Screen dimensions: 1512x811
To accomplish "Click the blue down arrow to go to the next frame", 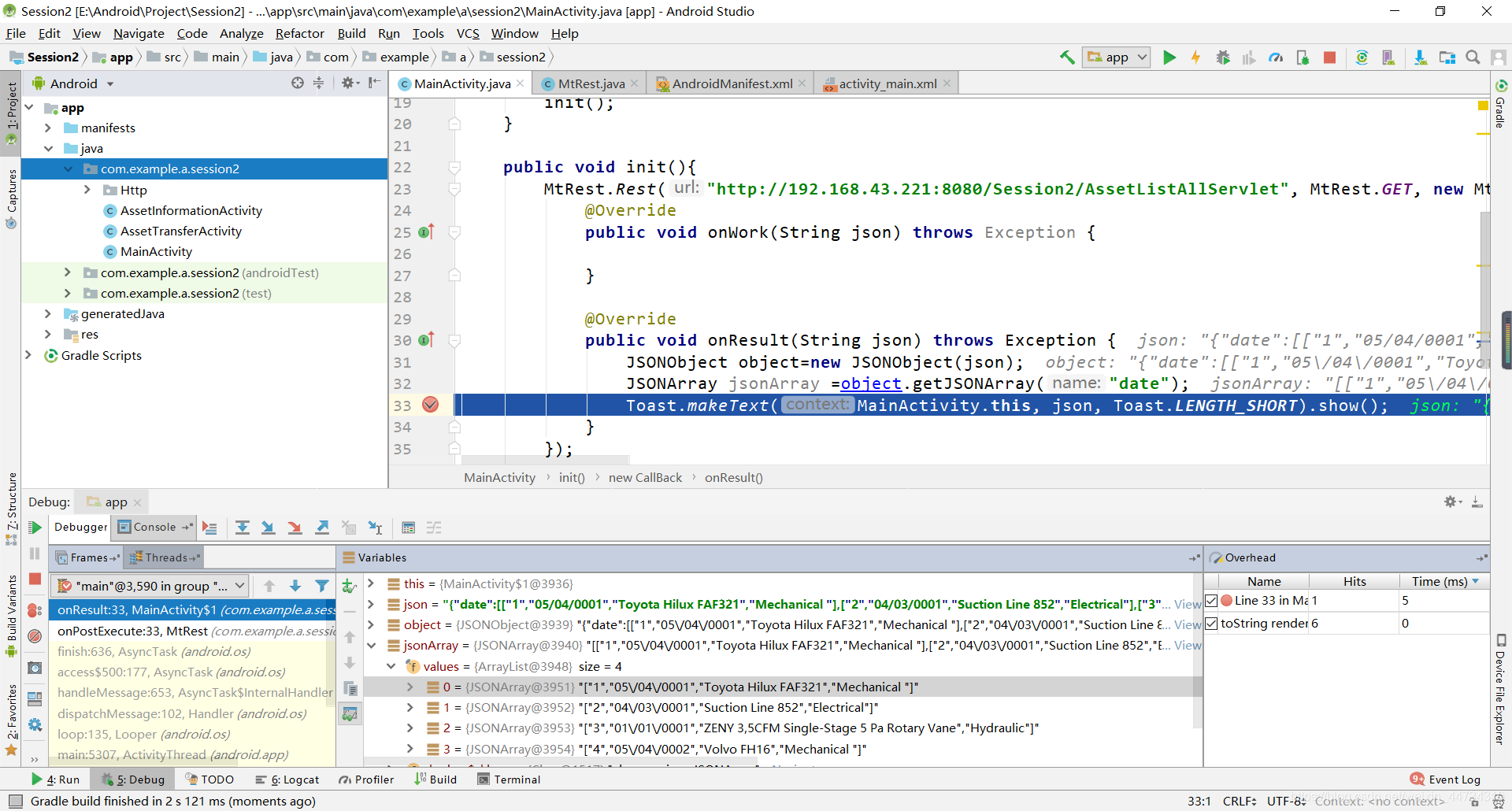I will tap(295, 586).
